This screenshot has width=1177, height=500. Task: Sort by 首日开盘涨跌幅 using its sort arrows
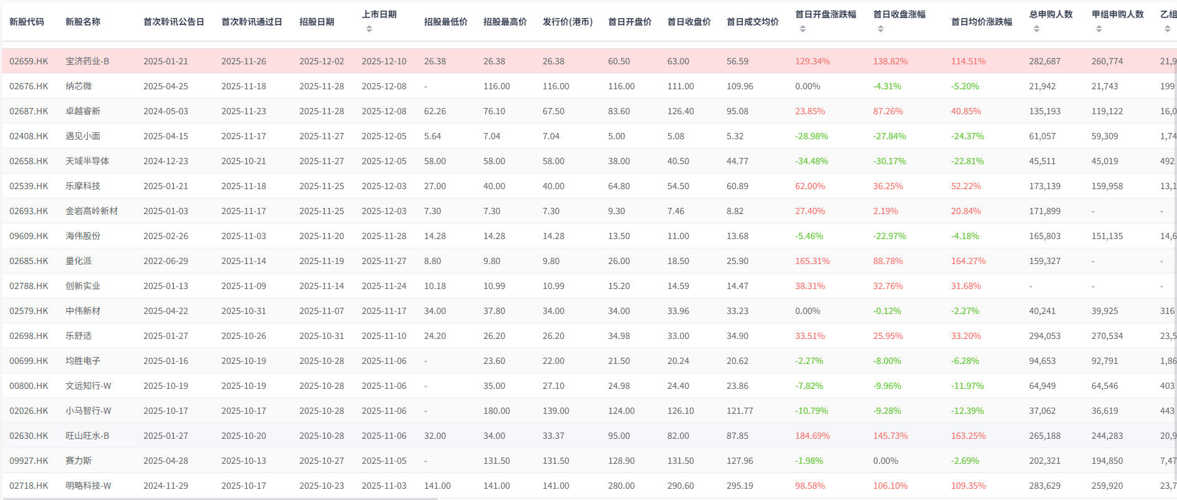[802, 29]
